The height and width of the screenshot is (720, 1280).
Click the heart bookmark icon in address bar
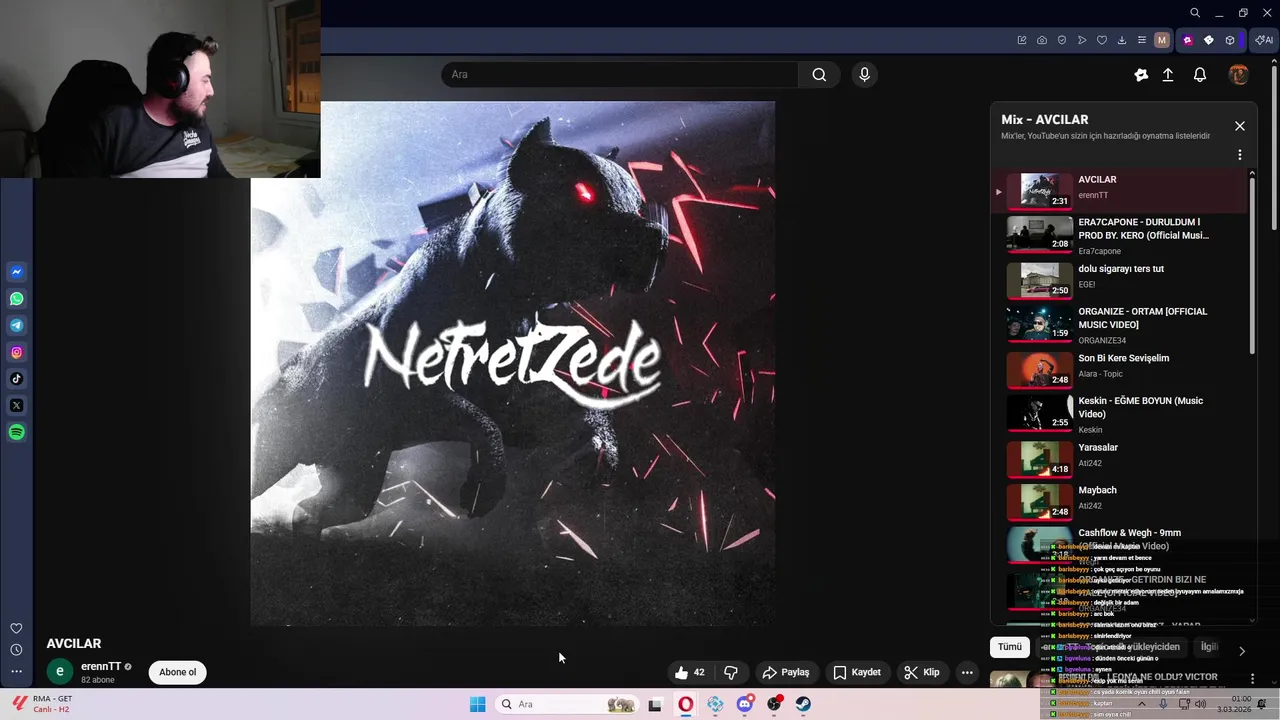coord(1102,40)
